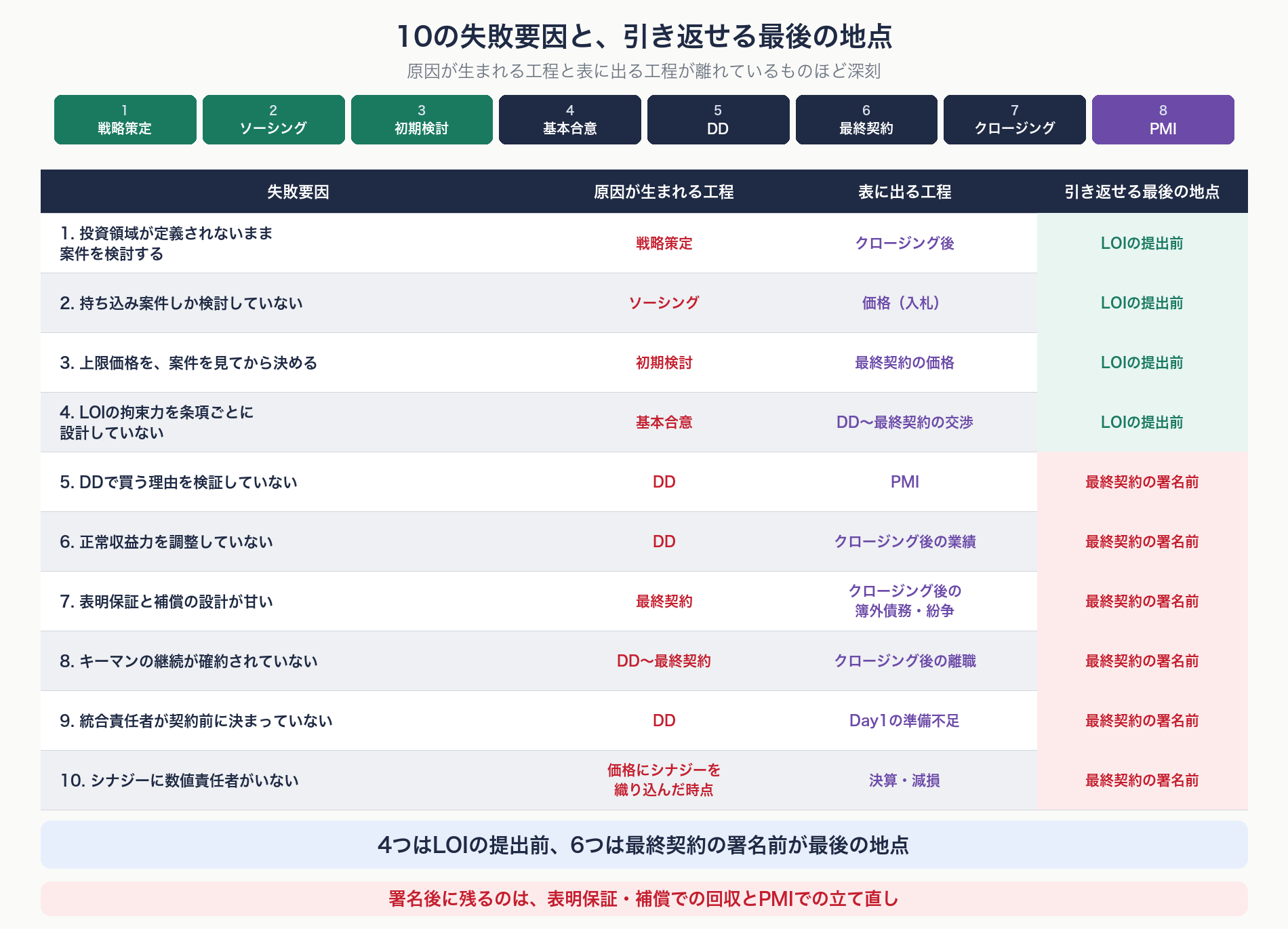Click the 最終契約の価格 cell
This screenshot has height=929, width=1288.
click(905, 363)
